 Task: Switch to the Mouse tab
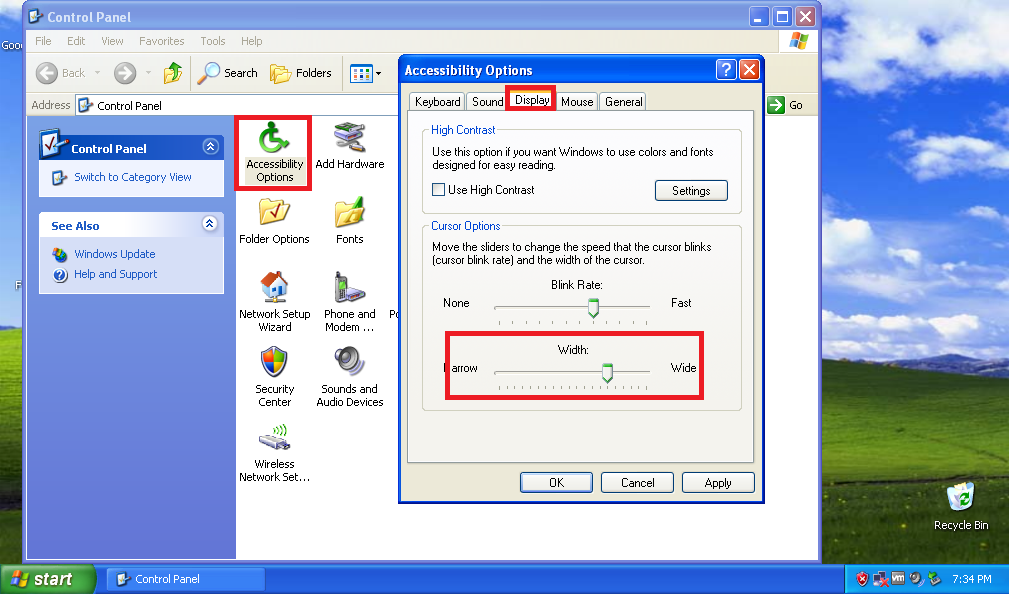pyautogui.click(x=577, y=102)
